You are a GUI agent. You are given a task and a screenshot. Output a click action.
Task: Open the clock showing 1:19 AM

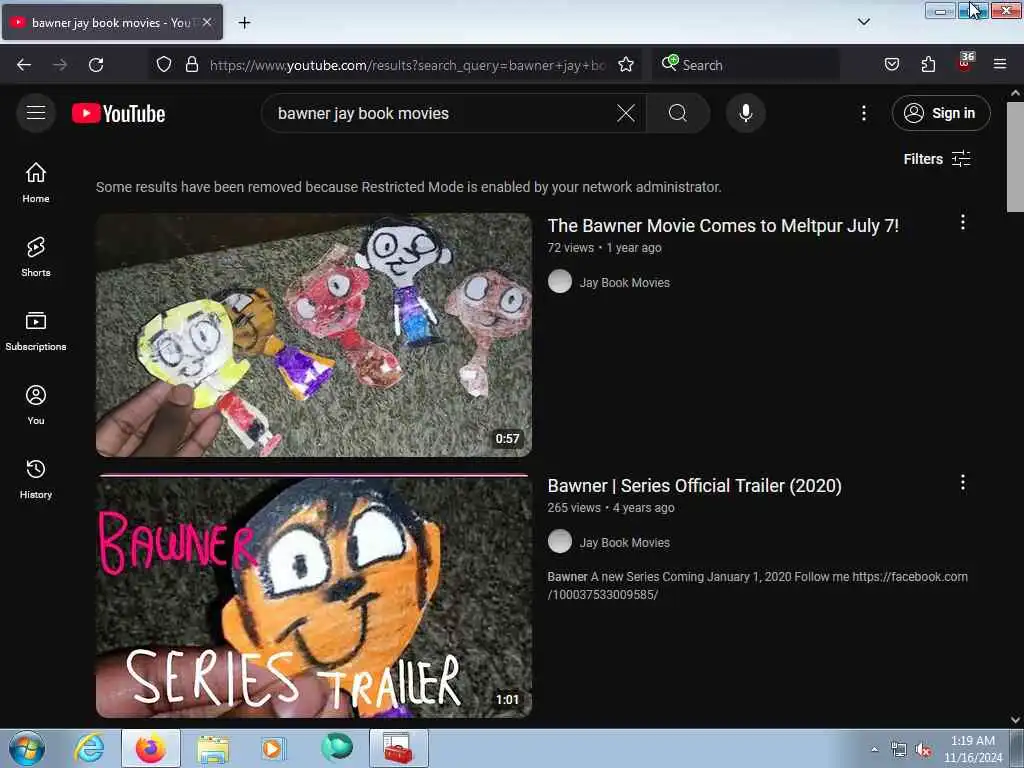click(972, 749)
